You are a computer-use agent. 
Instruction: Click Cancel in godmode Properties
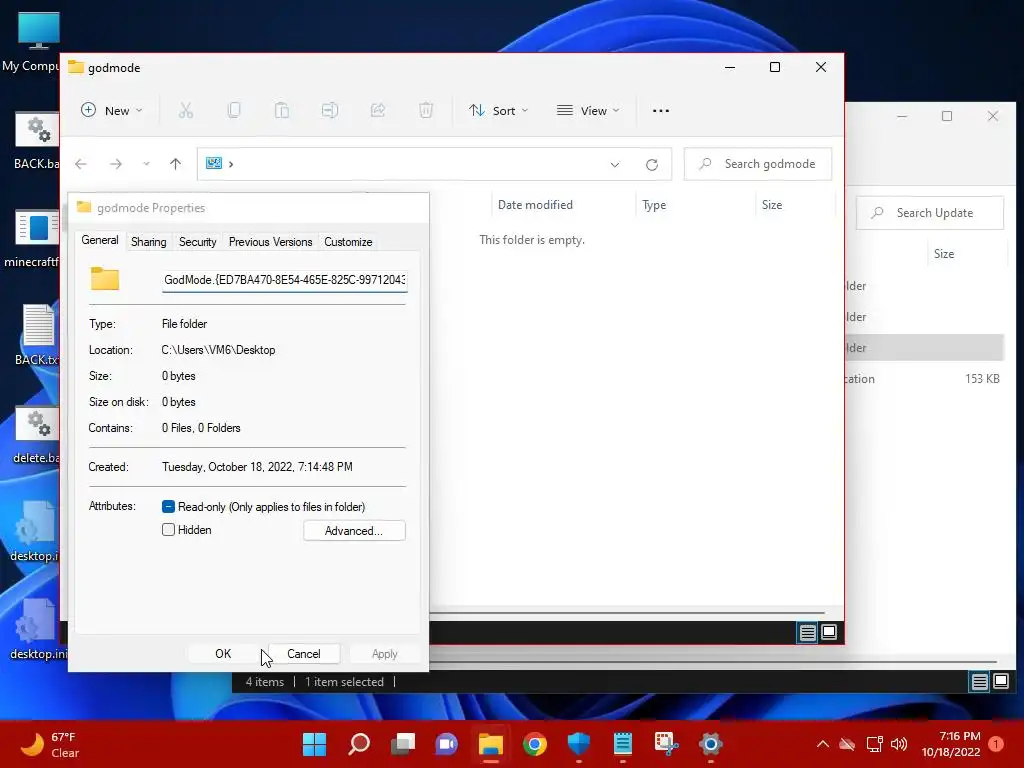[x=304, y=654]
